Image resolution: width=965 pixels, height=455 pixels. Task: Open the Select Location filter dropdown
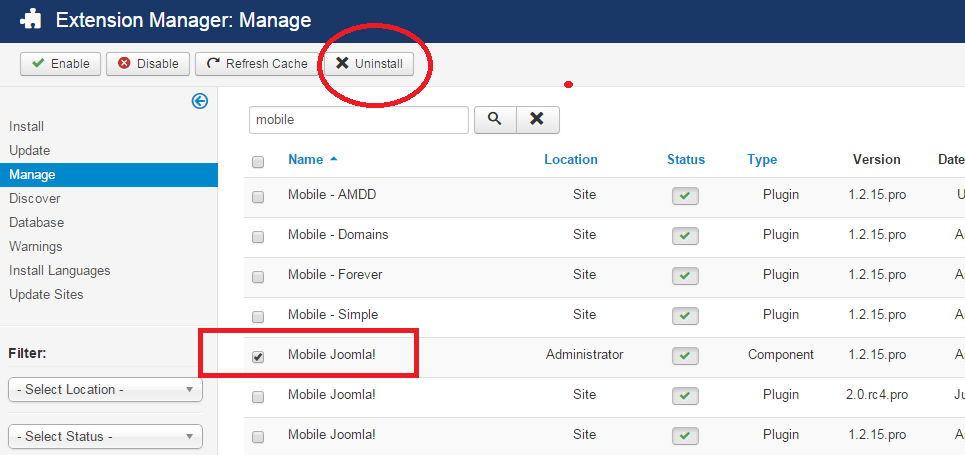[105, 390]
